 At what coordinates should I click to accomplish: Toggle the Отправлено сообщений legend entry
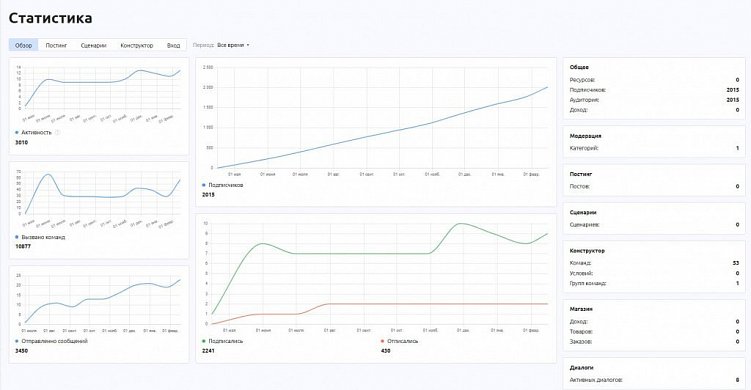tap(51, 341)
